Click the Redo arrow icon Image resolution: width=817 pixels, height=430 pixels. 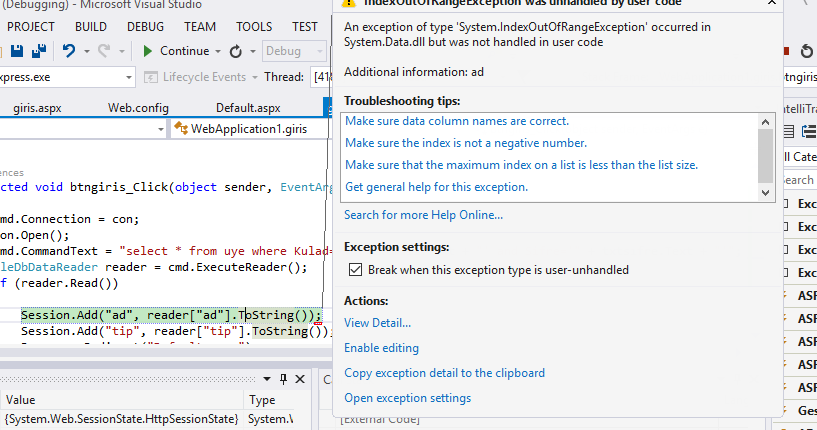click(104, 51)
